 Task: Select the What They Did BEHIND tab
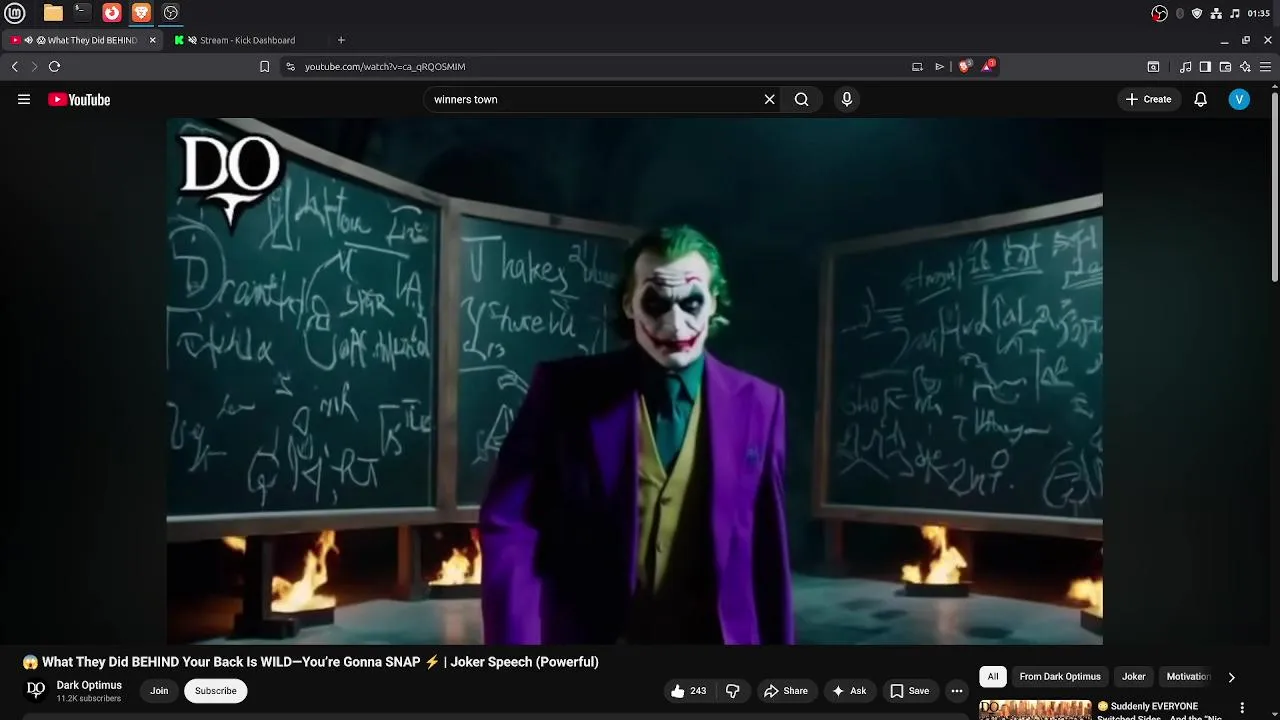click(82, 40)
